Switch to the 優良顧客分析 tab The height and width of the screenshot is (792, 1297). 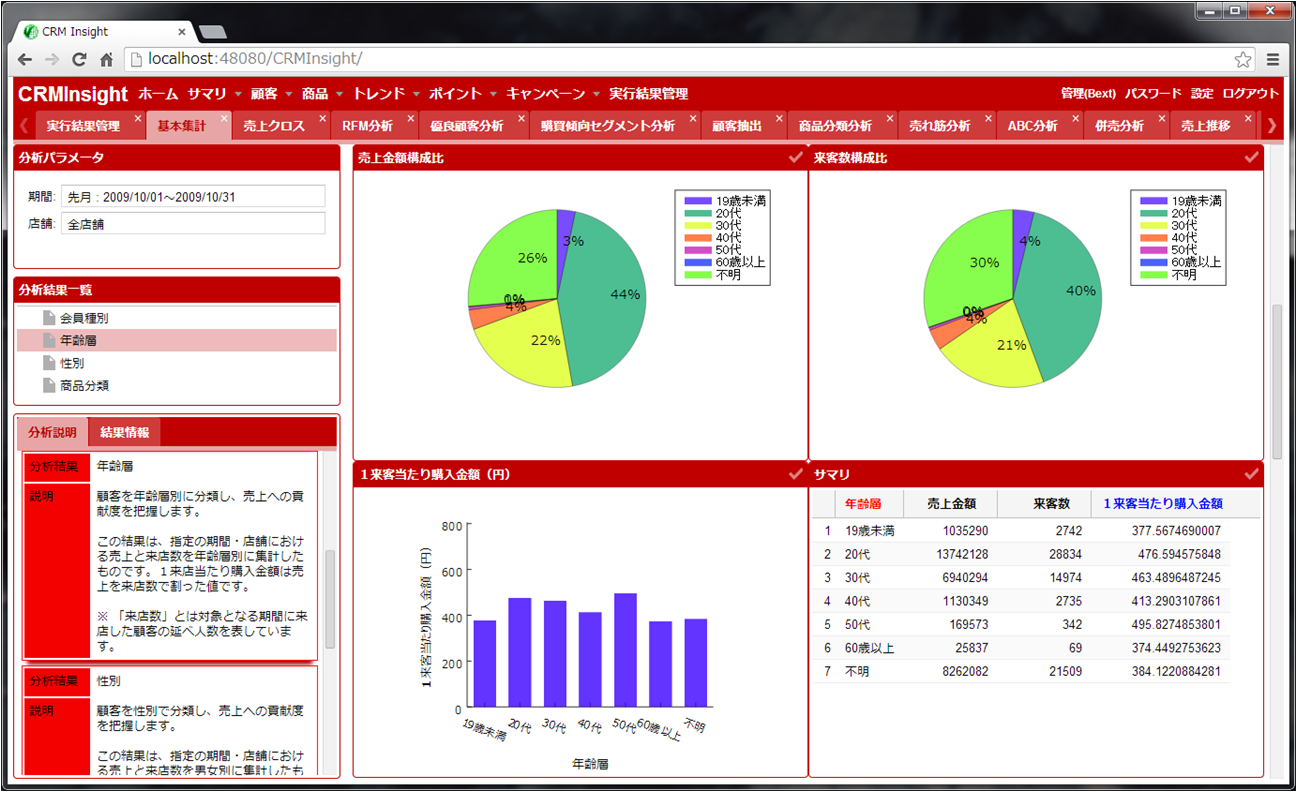tap(467, 126)
